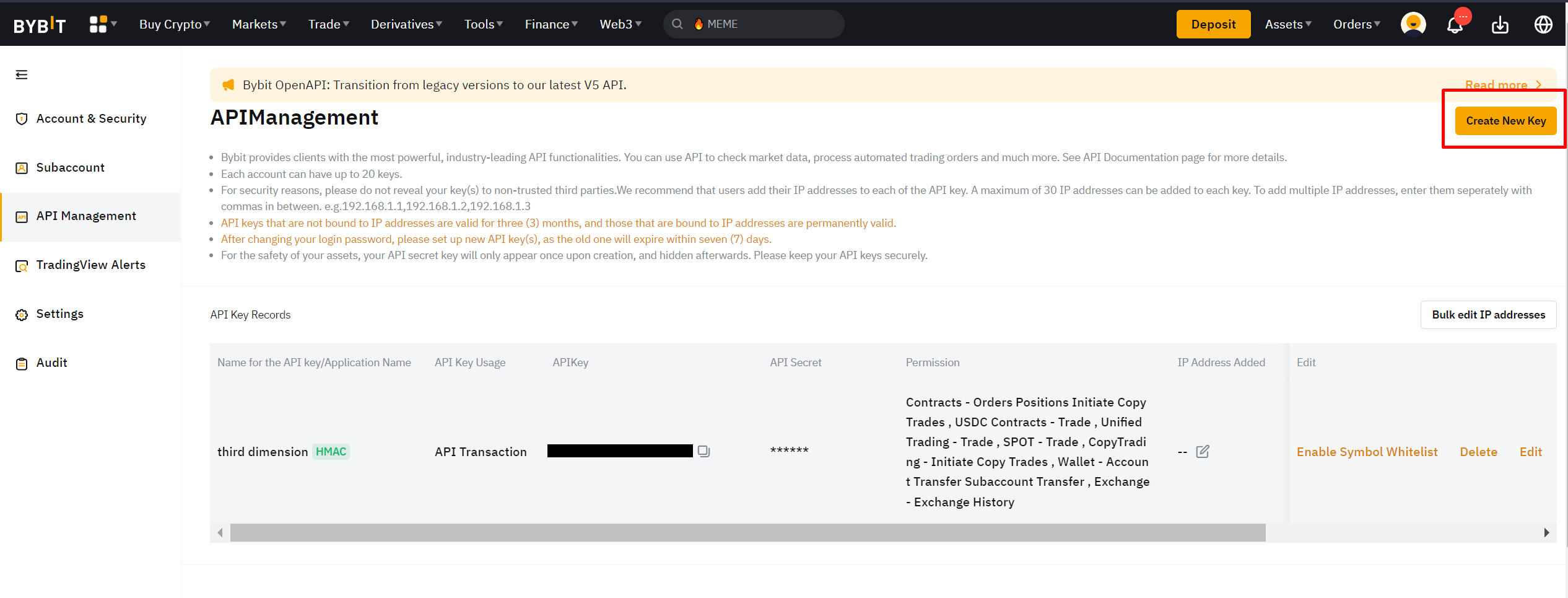Image resolution: width=1568 pixels, height=598 pixels.
Task: Click the announcement megaphone icon
Action: [229, 85]
